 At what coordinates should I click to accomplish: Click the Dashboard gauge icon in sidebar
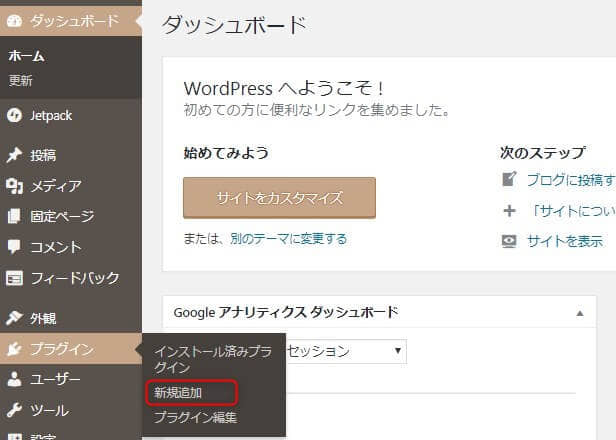coord(15,21)
